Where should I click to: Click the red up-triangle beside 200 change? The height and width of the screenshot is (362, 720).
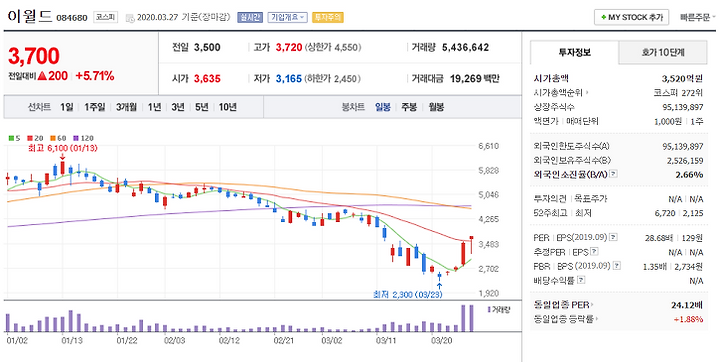pos(42,76)
